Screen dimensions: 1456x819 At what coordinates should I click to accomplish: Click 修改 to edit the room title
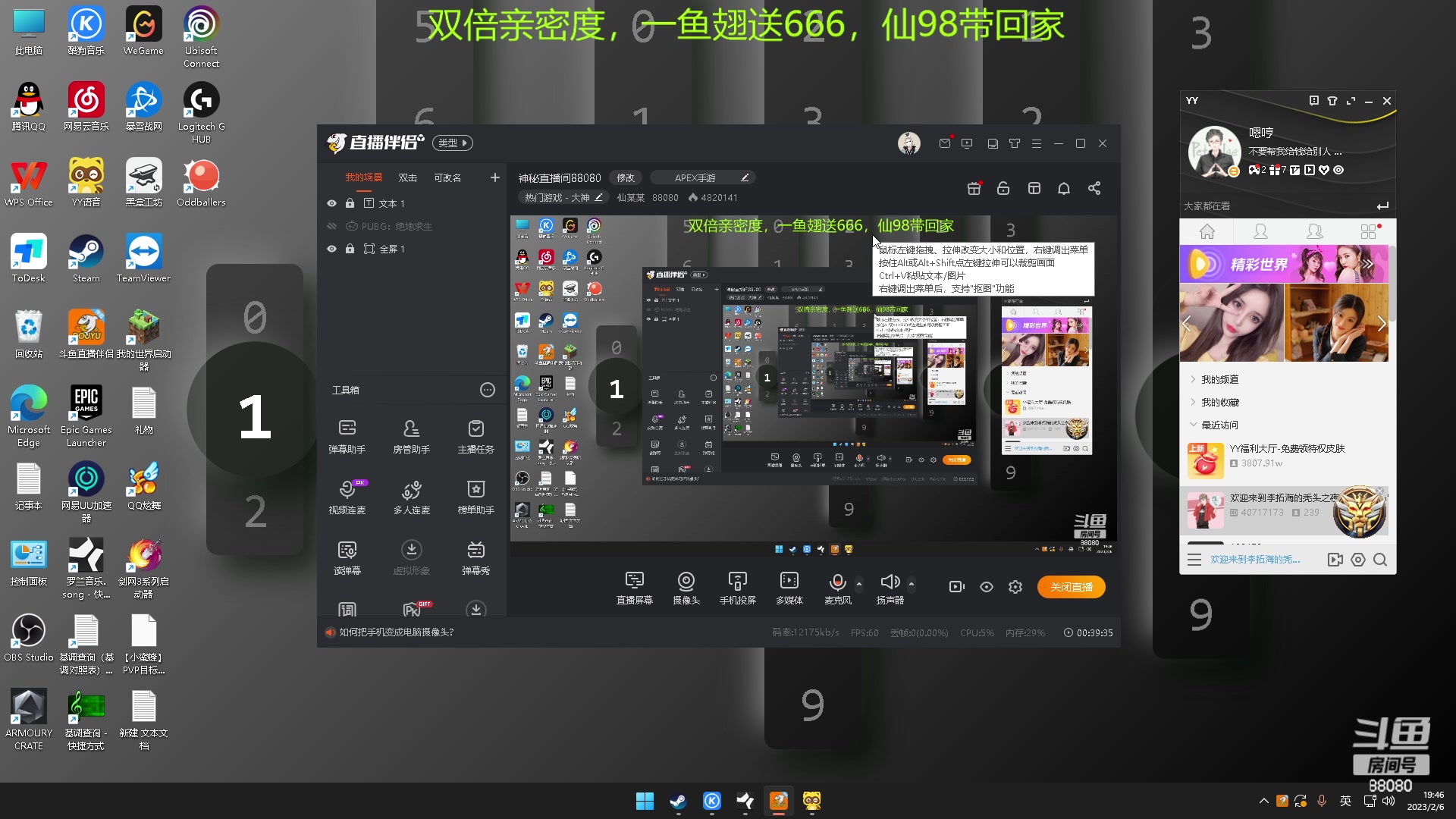625,177
